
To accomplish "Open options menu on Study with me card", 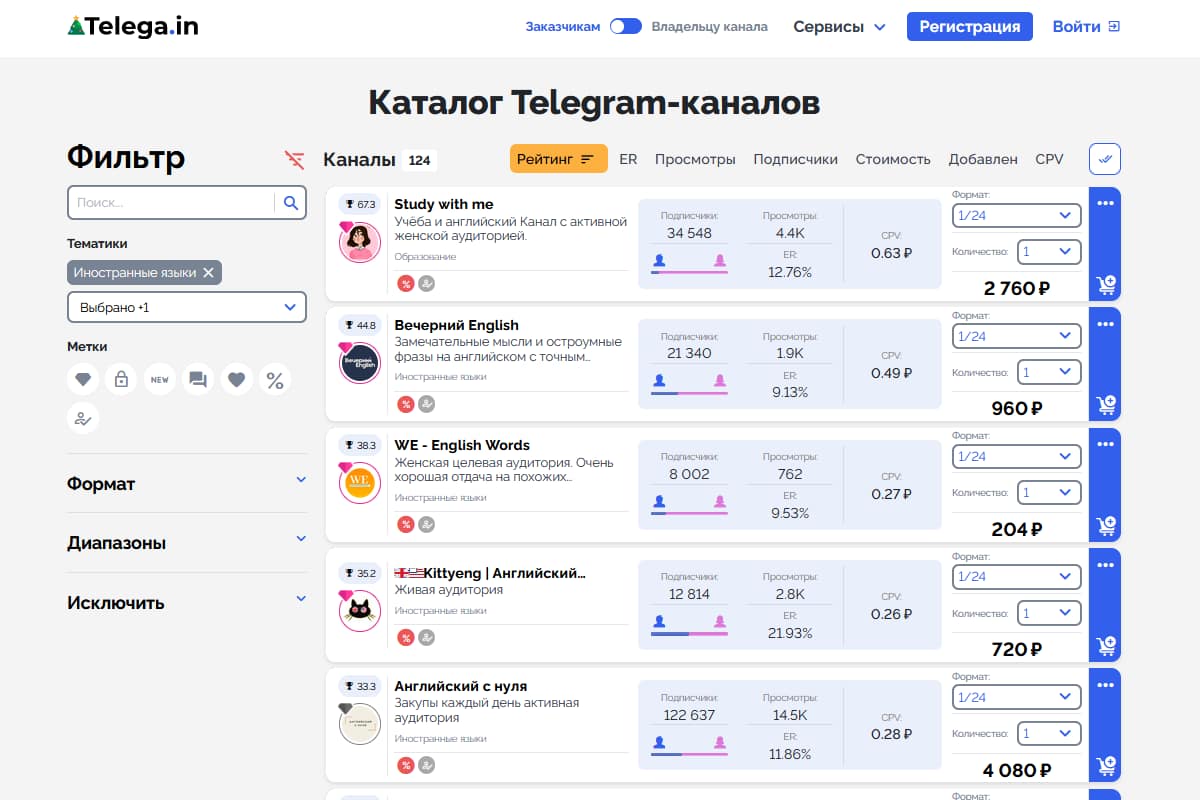I will click(1103, 203).
